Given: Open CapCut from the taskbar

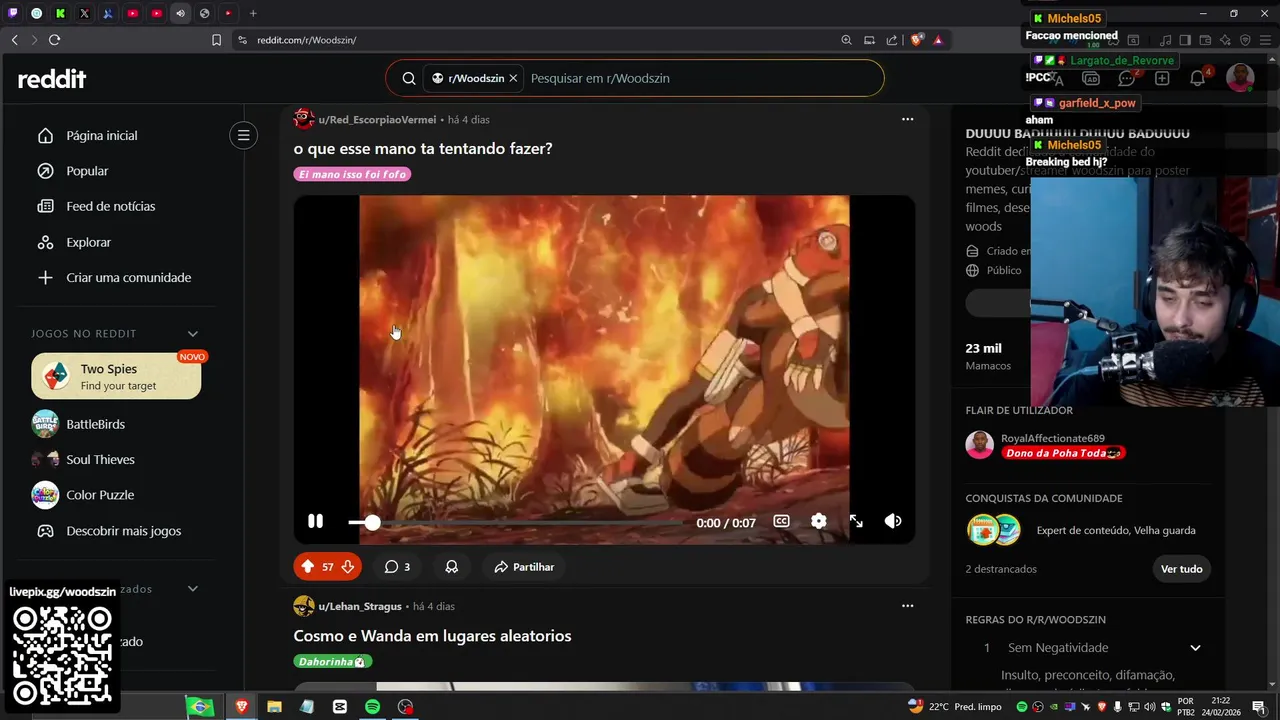Looking at the screenshot, I should (x=340, y=706).
